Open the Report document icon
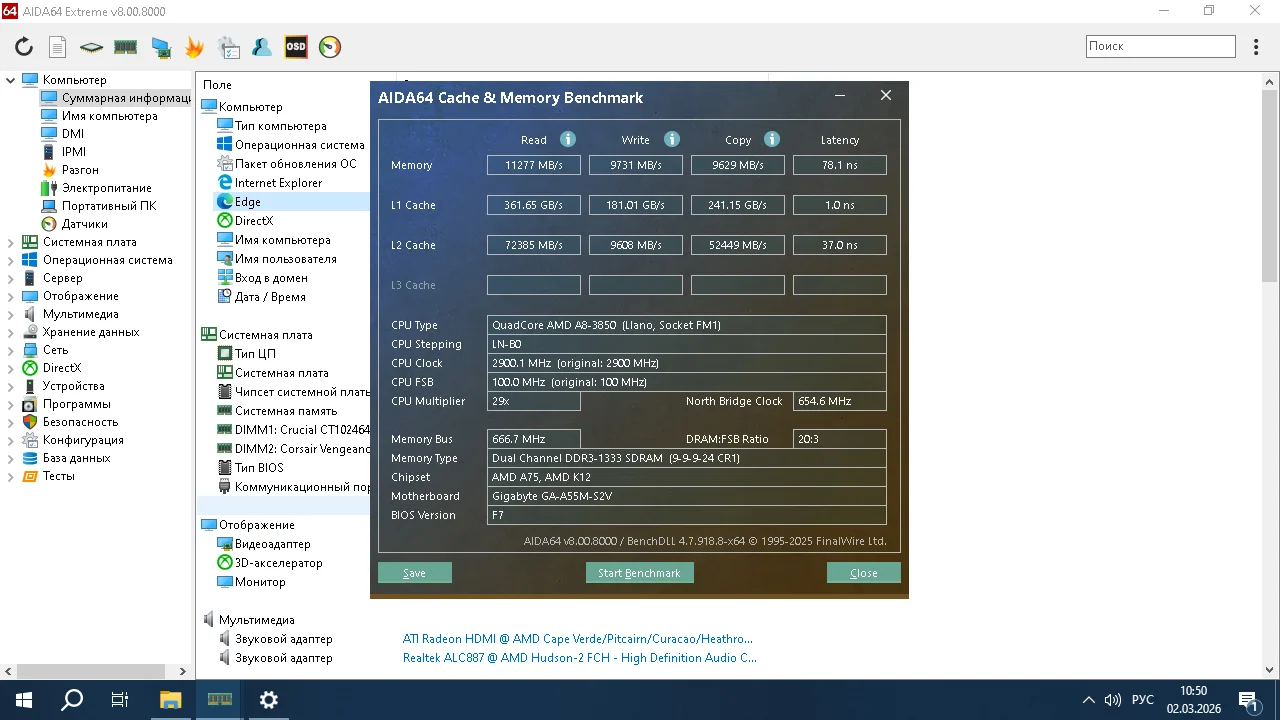Image resolution: width=1280 pixels, height=720 pixels. (58, 47)
